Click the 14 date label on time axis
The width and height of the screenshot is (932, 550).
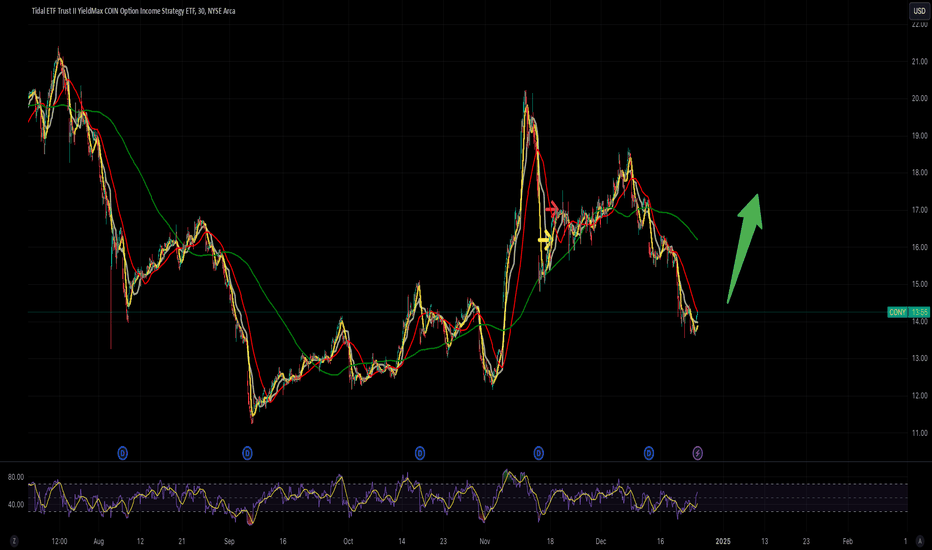[x=402, y=541]
